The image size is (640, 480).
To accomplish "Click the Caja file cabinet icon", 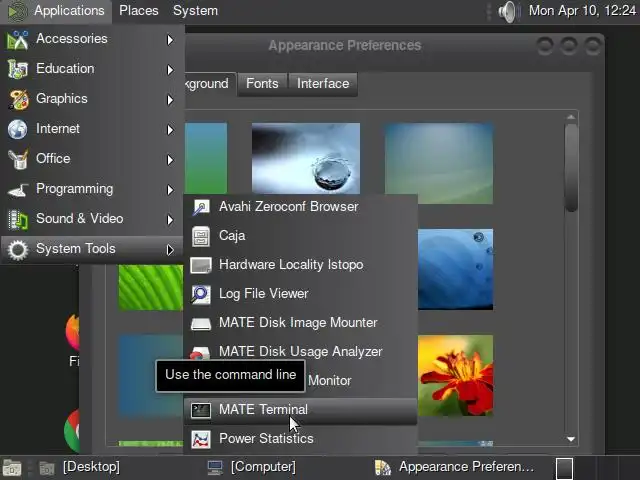I will pyautogui.click(x=201, y=236).
